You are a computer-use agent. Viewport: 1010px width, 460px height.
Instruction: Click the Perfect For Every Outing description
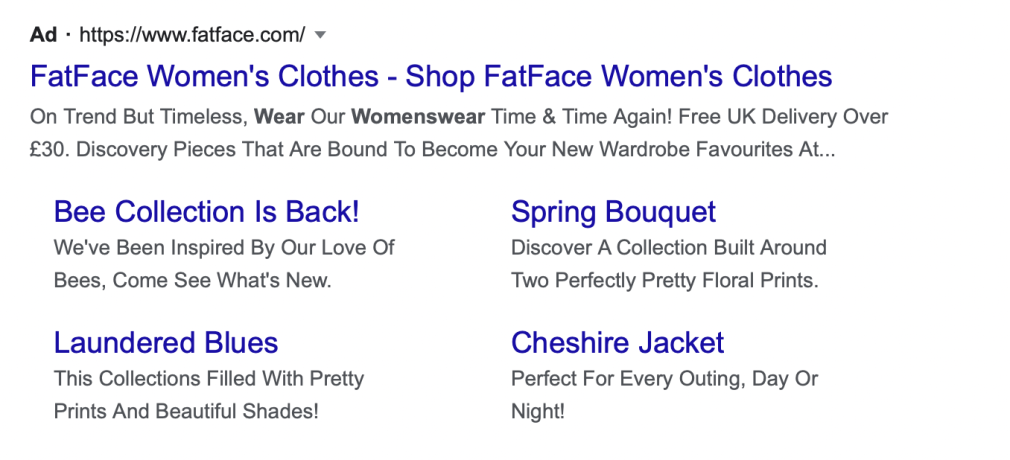point(664,378)
